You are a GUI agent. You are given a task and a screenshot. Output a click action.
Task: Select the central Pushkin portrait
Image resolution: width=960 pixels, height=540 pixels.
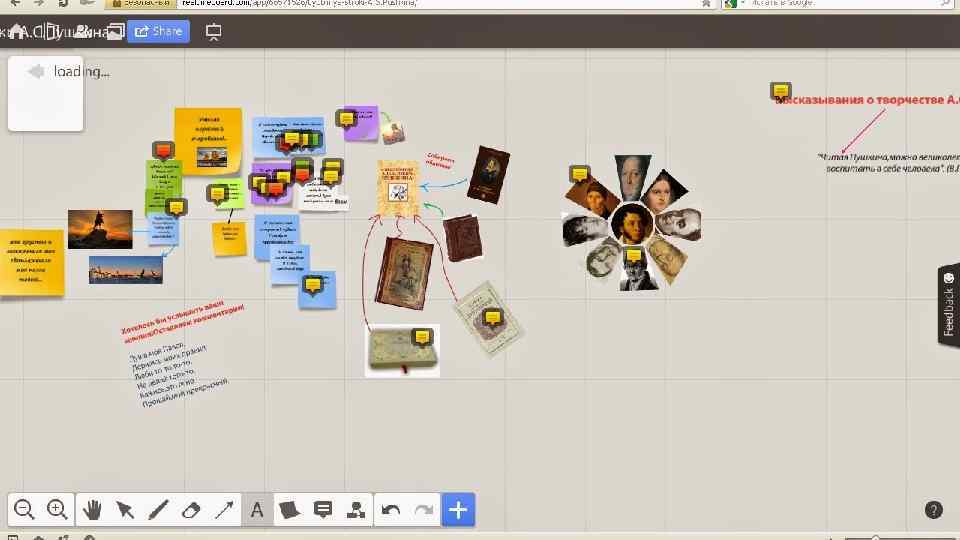631,223
